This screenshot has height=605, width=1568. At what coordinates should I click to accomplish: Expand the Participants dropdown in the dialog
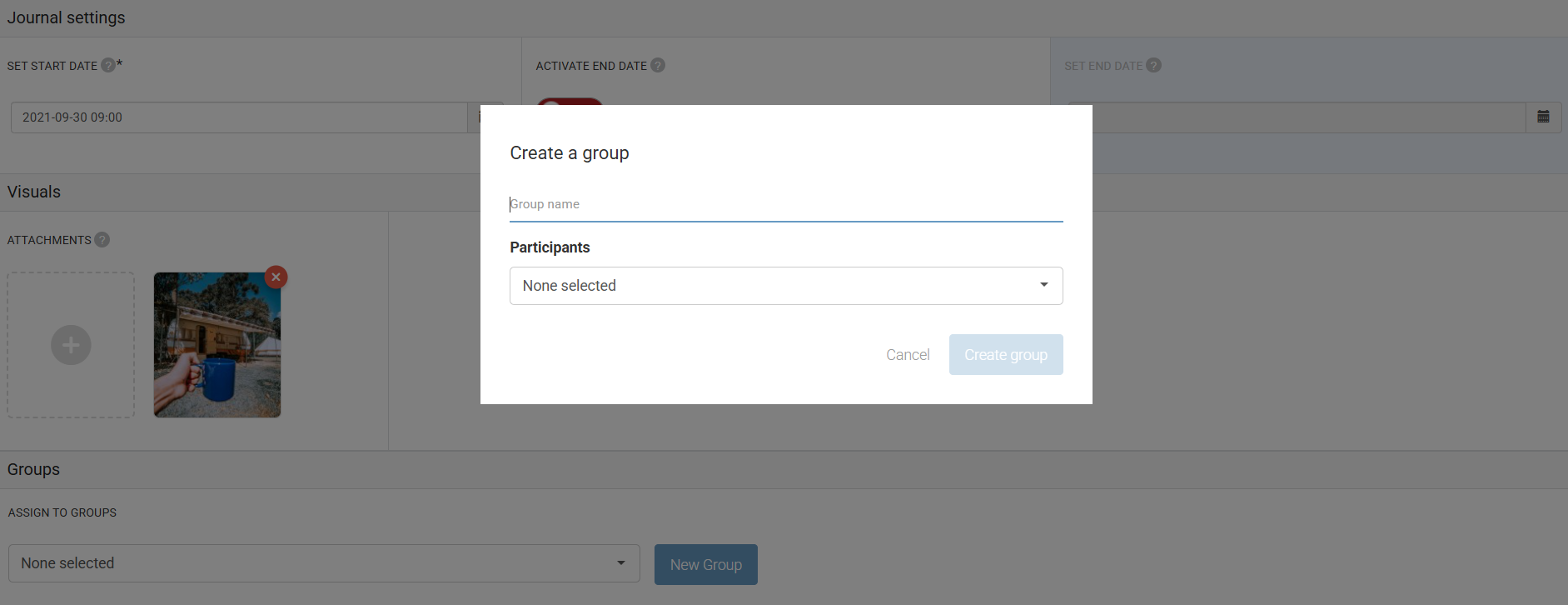point(785,286)
